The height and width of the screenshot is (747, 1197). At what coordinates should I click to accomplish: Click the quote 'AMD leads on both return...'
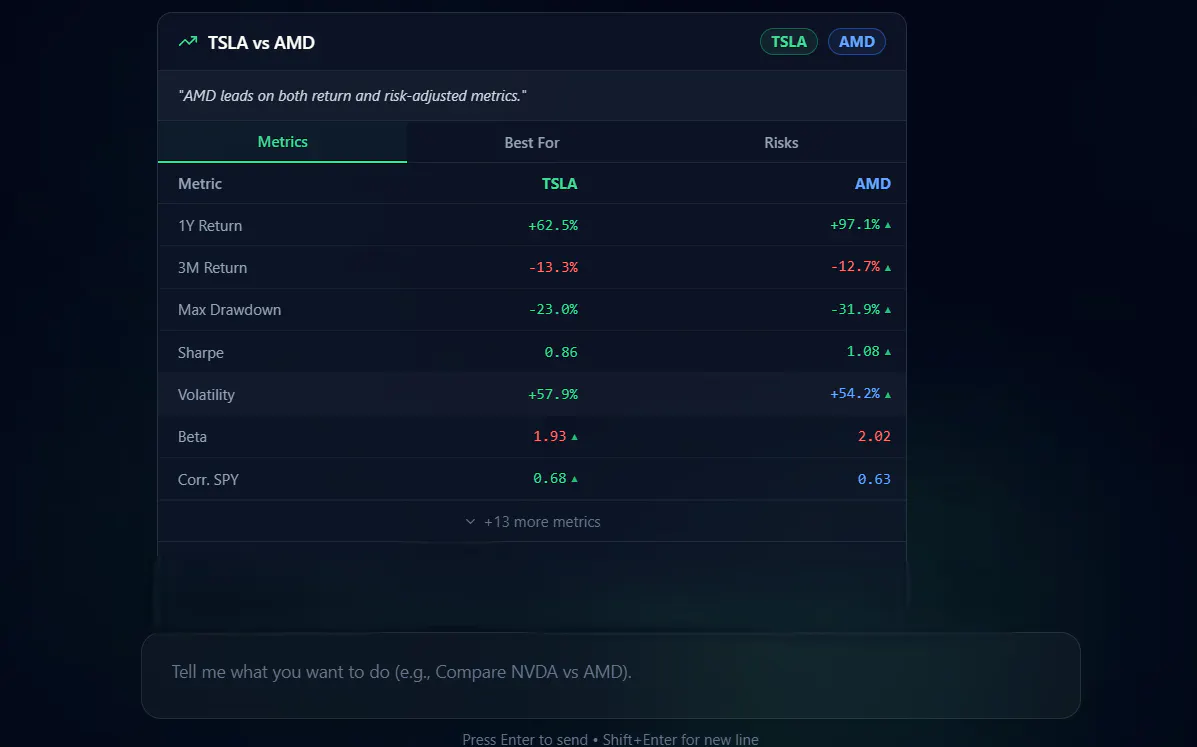coord(352,96)
